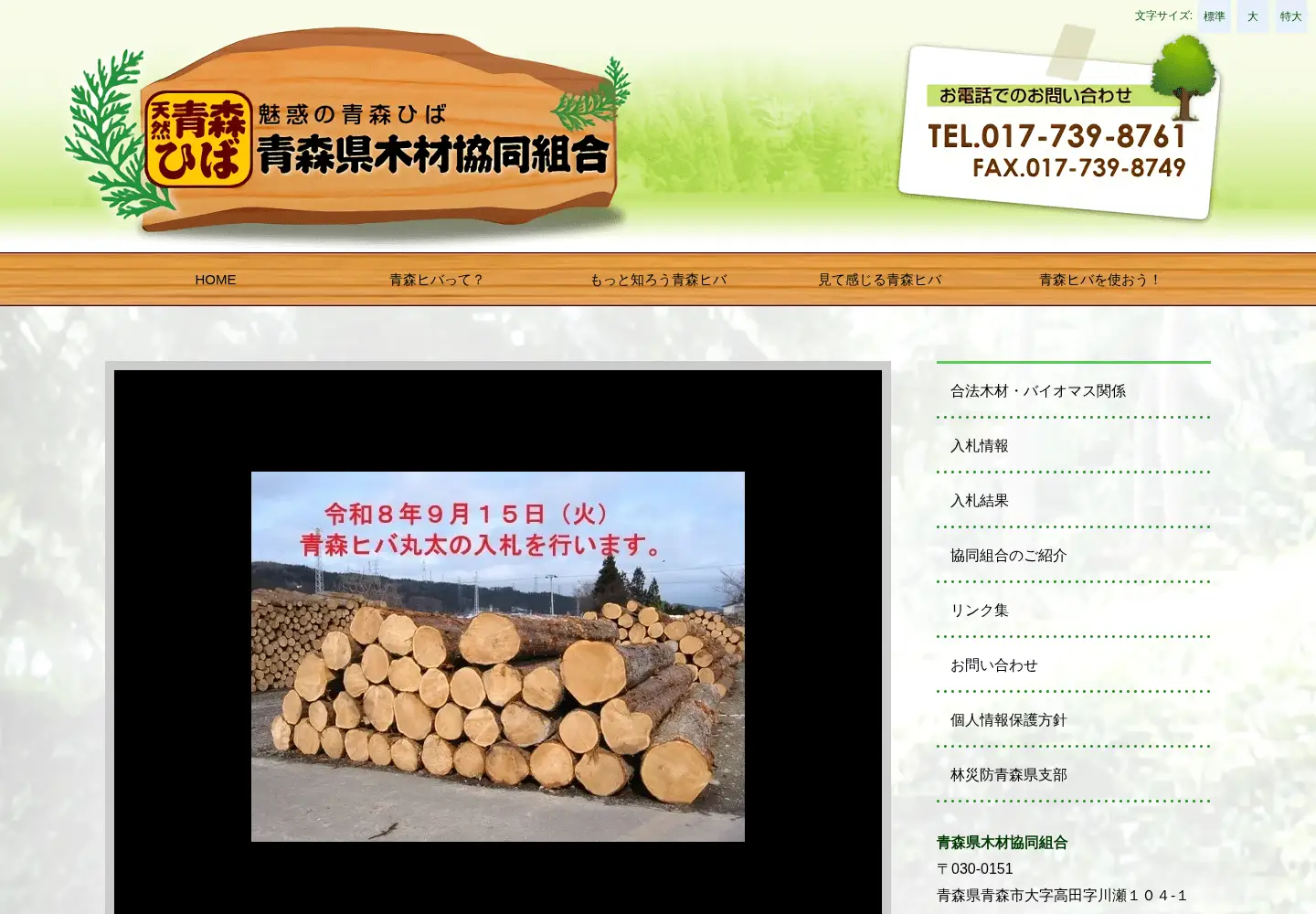
Task: Open もっと知ろう青森ヒバ menu item
Action: (658, 280)
